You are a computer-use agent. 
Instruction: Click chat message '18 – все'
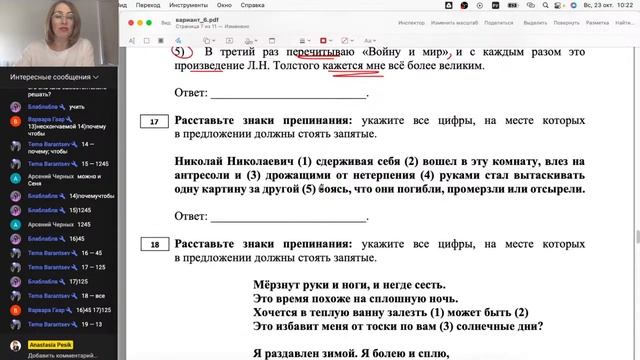[x=93, y=296]
